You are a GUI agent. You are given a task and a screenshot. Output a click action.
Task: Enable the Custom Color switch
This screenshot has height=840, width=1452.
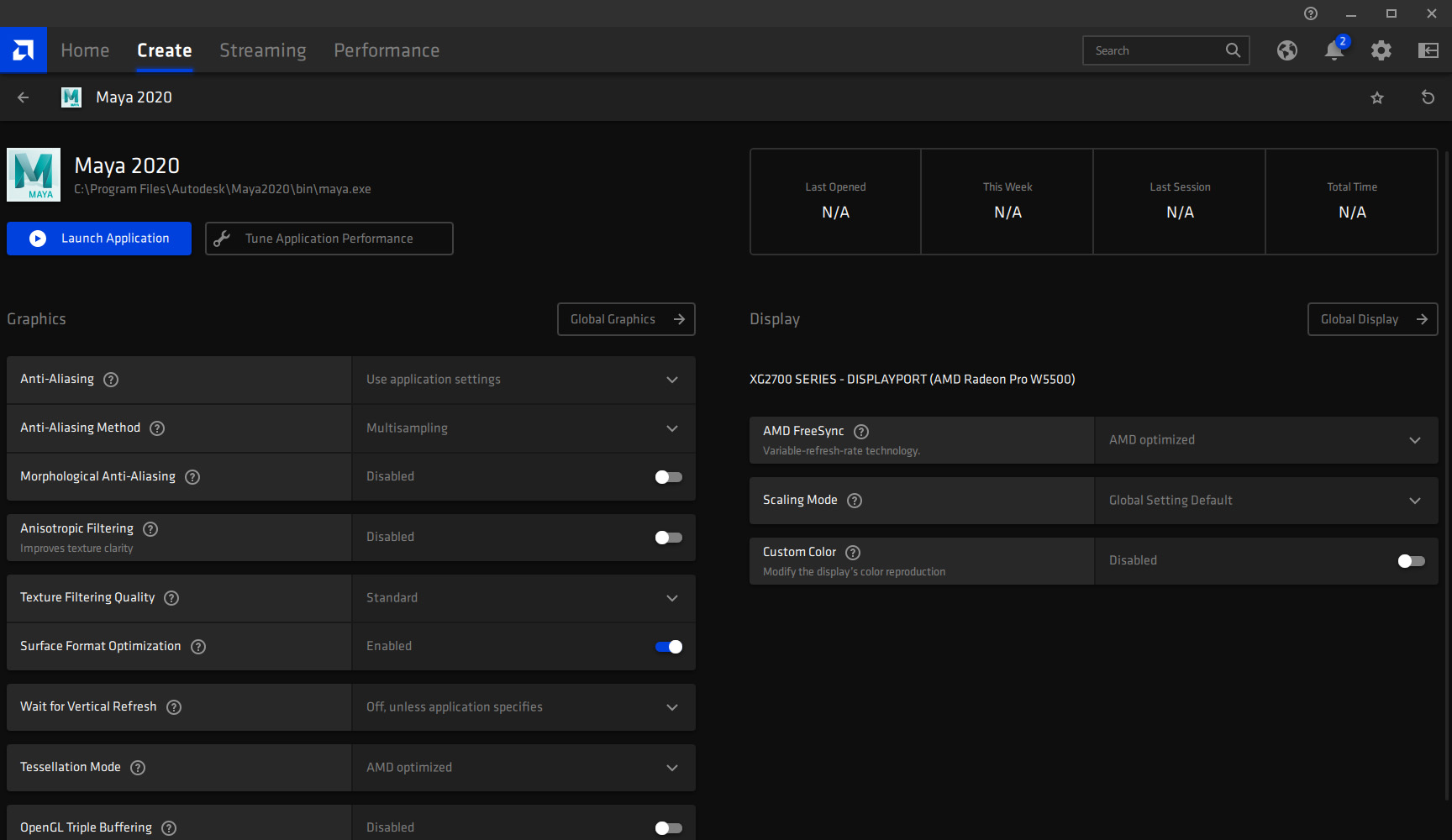tap(1412, 561)
